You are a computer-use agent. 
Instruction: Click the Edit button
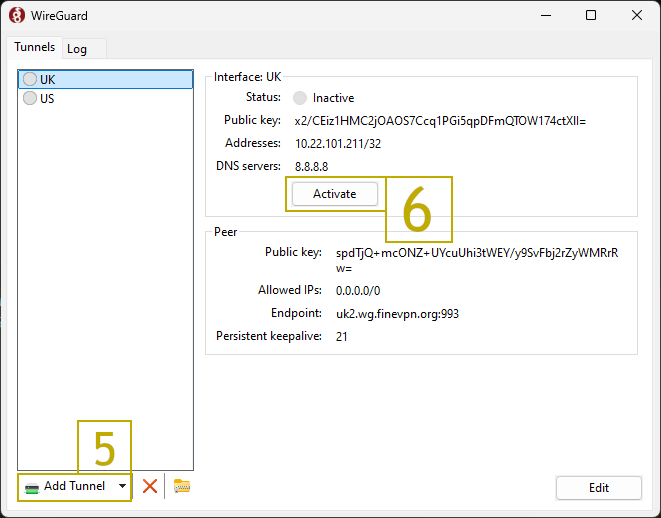598,488
